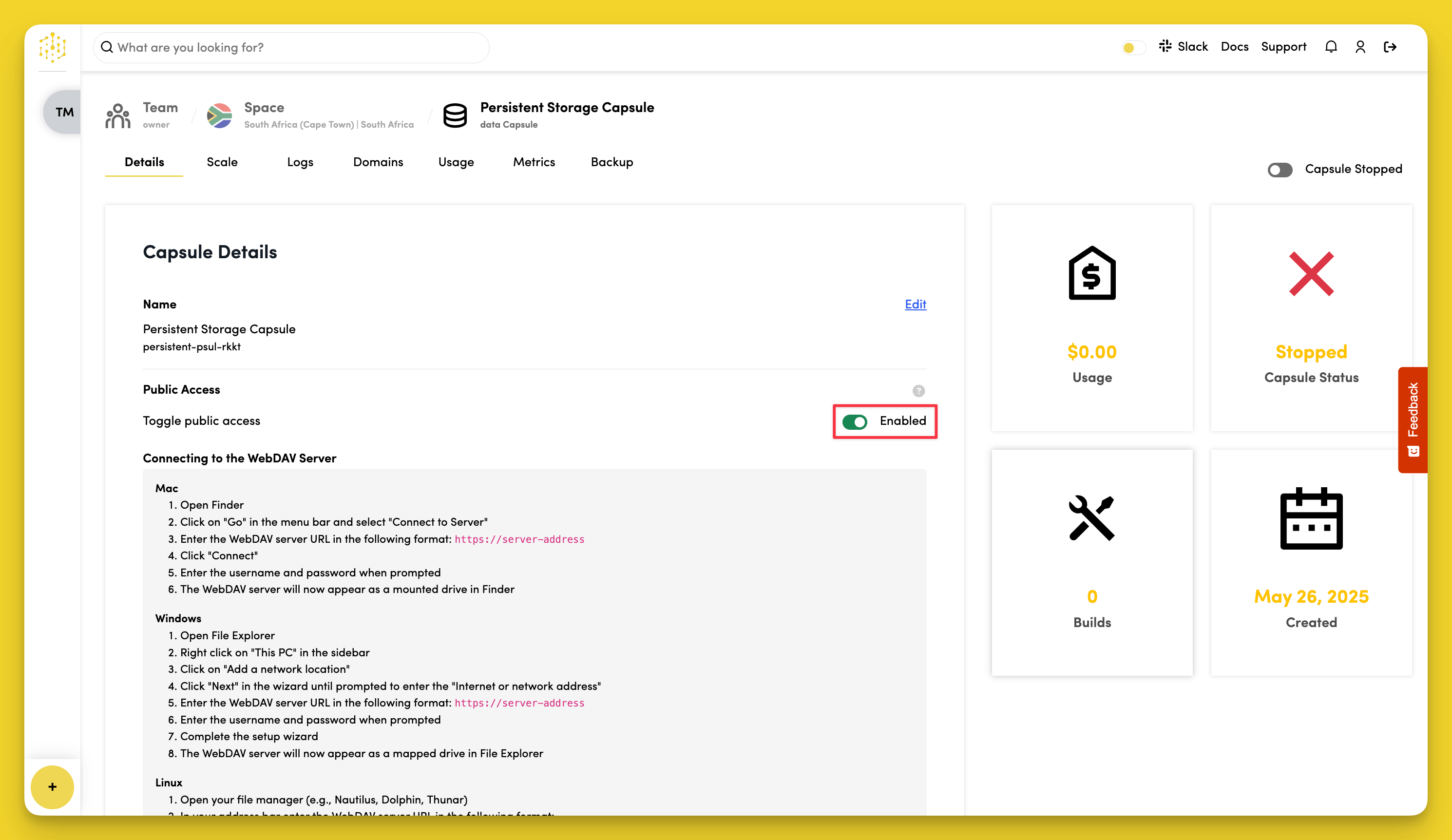Screen dimensions: 1452x840
Task: Open the Docs link
Action: (1234, 47)
